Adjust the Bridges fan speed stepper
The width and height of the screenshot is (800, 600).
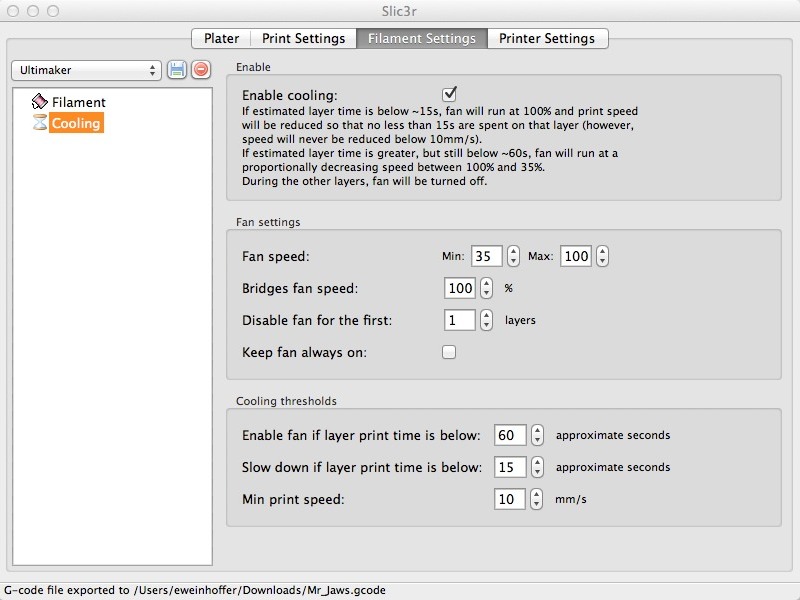click(x=487, y=288)
